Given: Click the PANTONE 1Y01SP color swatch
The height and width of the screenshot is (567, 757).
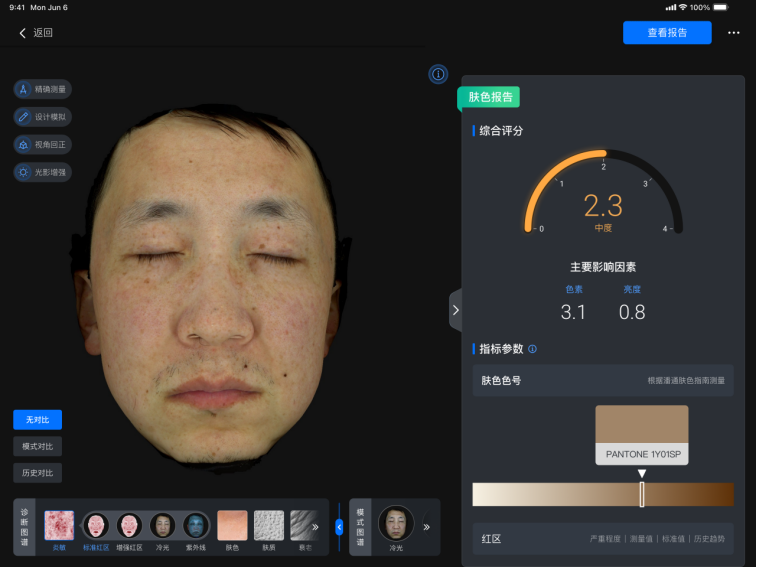Looking at the screenshot, I should [x=642, y=435].
